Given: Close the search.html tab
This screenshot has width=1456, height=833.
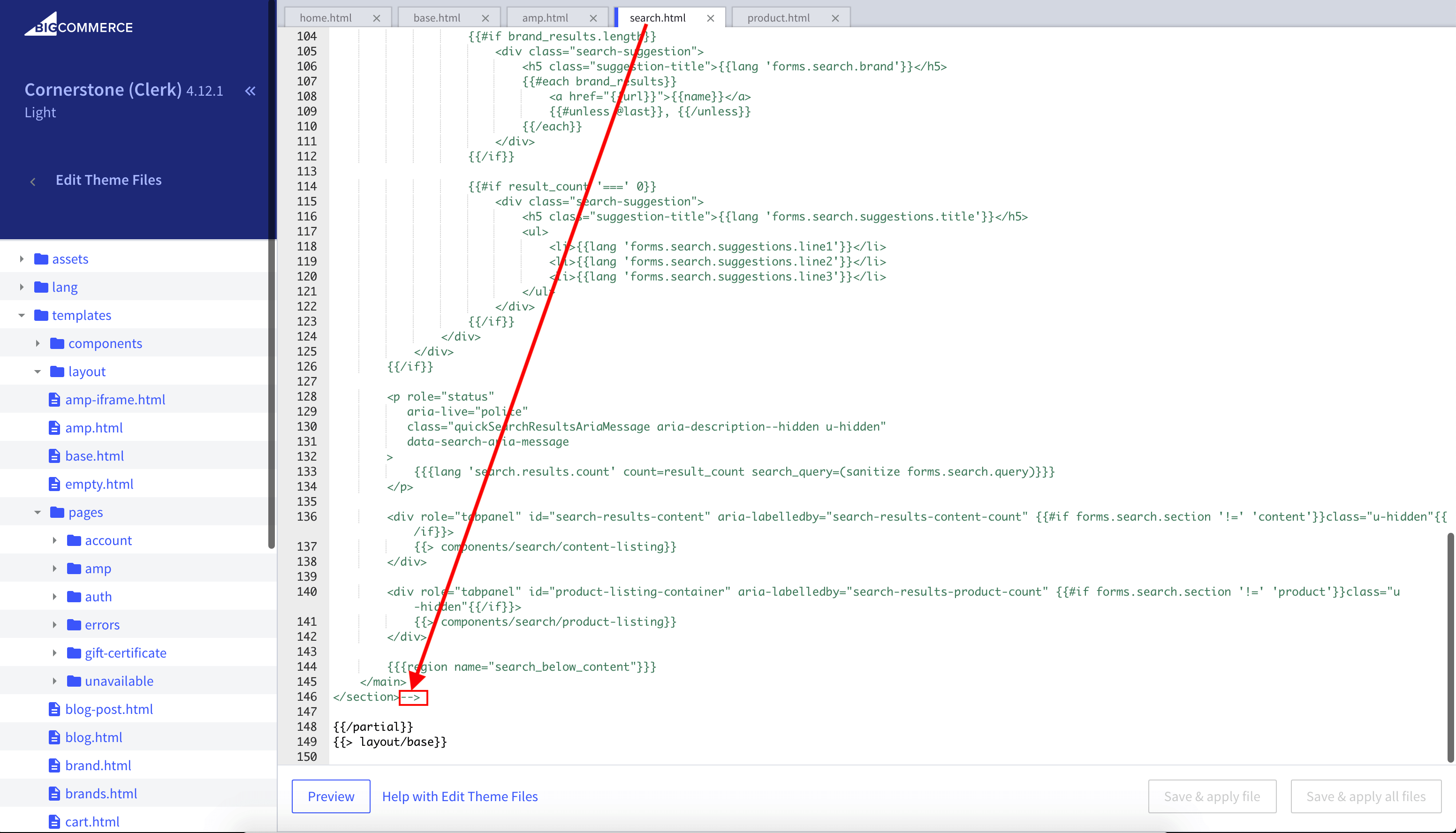Looking at the screenshot, I should click(x=711, y=18).
